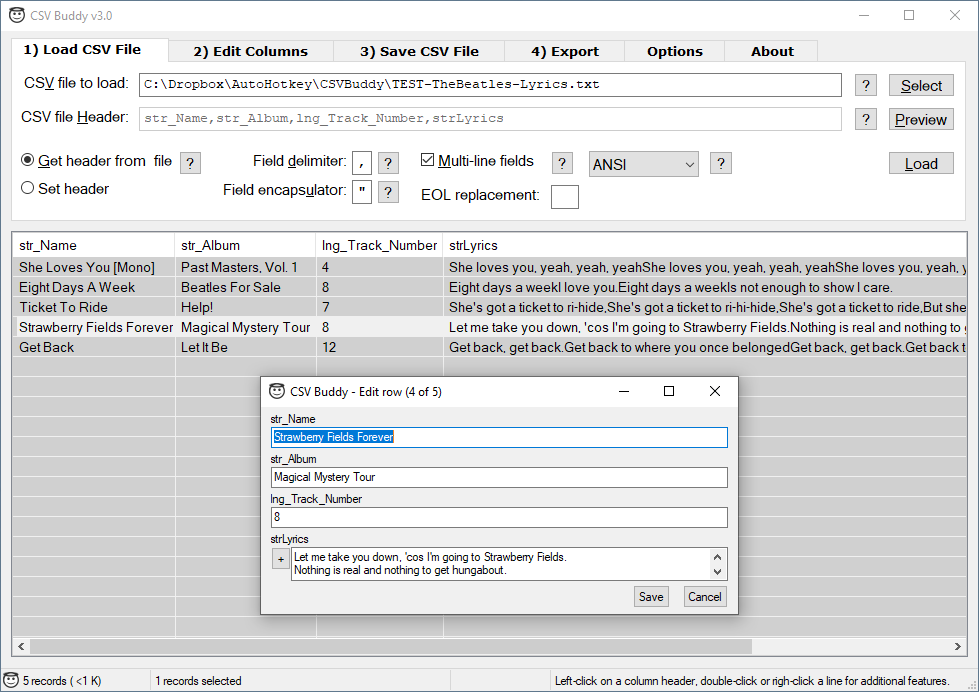Open help for CSV file to load

click(x=865, y=85)
